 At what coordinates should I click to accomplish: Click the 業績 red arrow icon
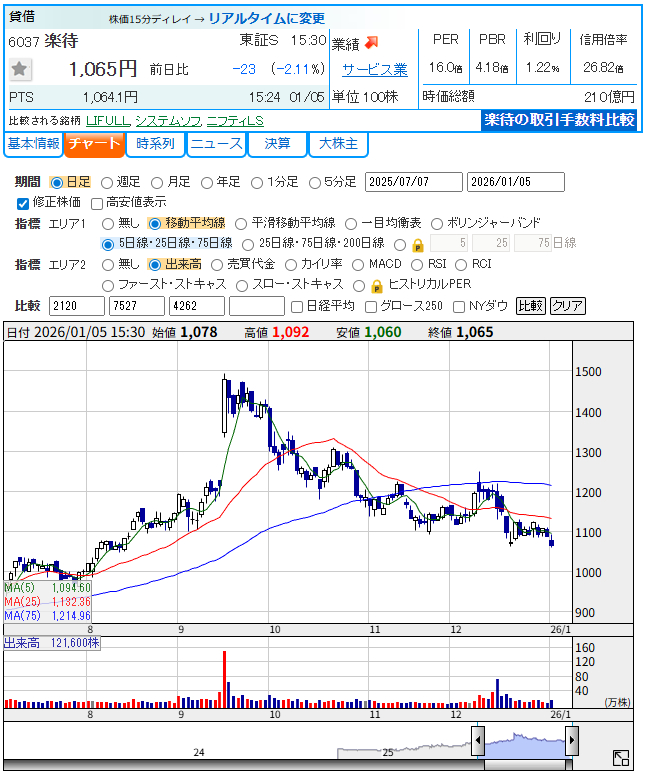coord(370,43)
